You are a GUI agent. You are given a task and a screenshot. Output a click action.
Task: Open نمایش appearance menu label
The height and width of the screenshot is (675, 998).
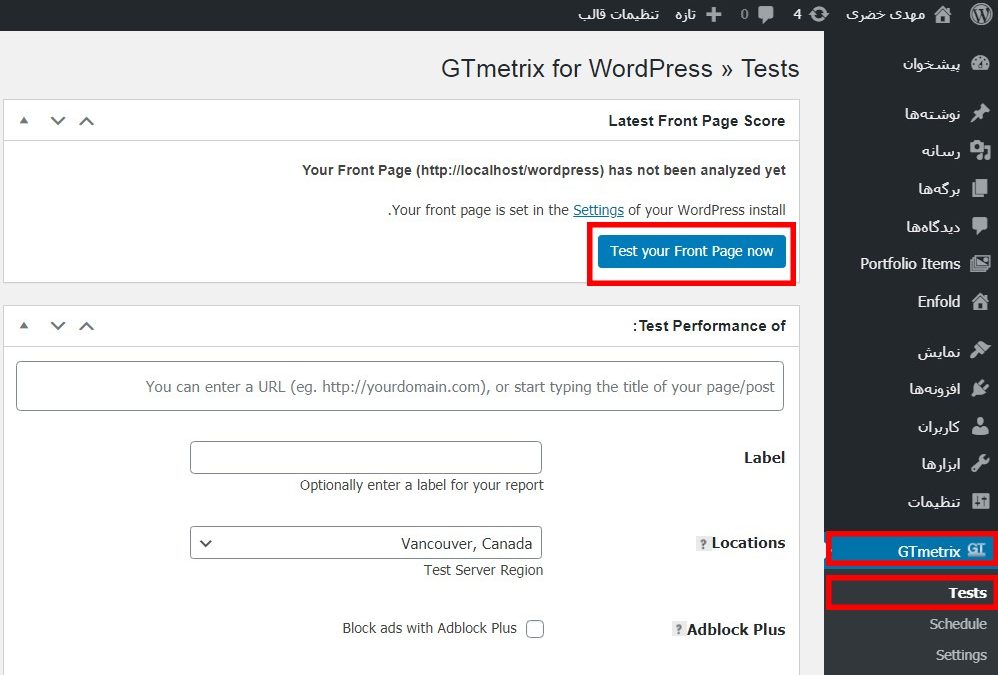coord(939,351)
